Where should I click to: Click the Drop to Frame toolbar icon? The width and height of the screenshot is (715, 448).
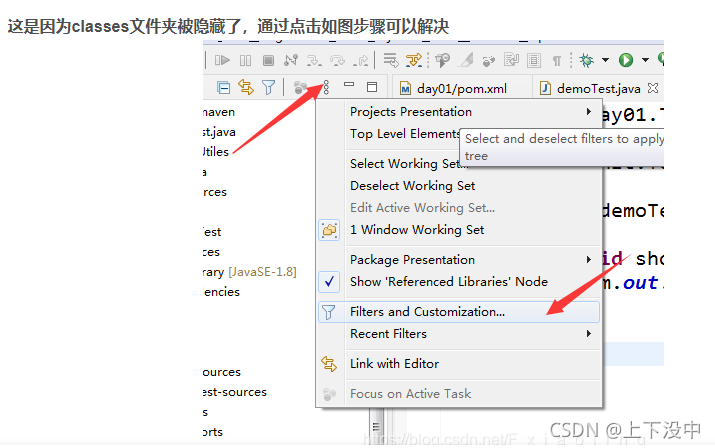[391, 60]
